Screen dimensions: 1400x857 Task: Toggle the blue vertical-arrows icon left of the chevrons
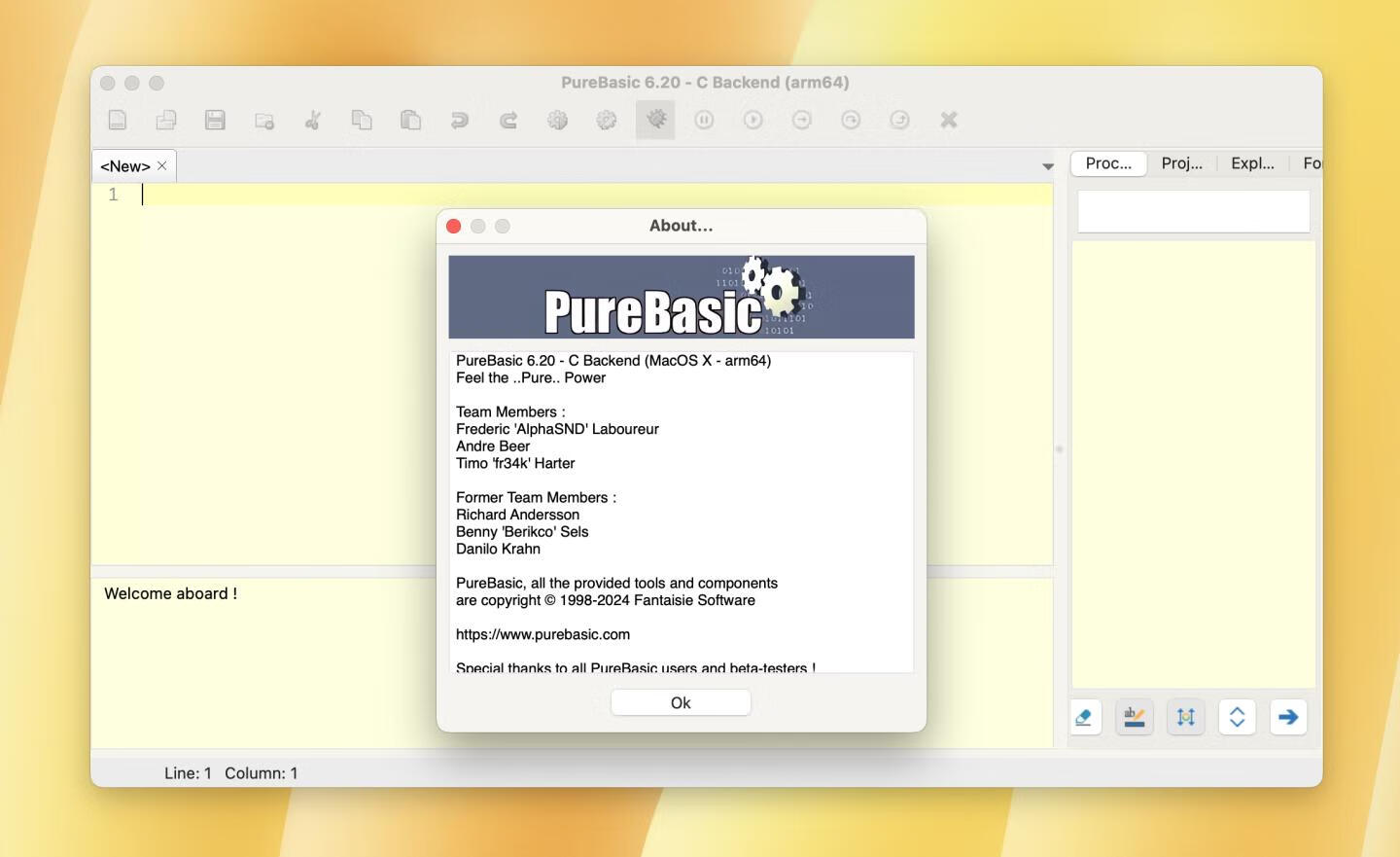point(1186,718)
